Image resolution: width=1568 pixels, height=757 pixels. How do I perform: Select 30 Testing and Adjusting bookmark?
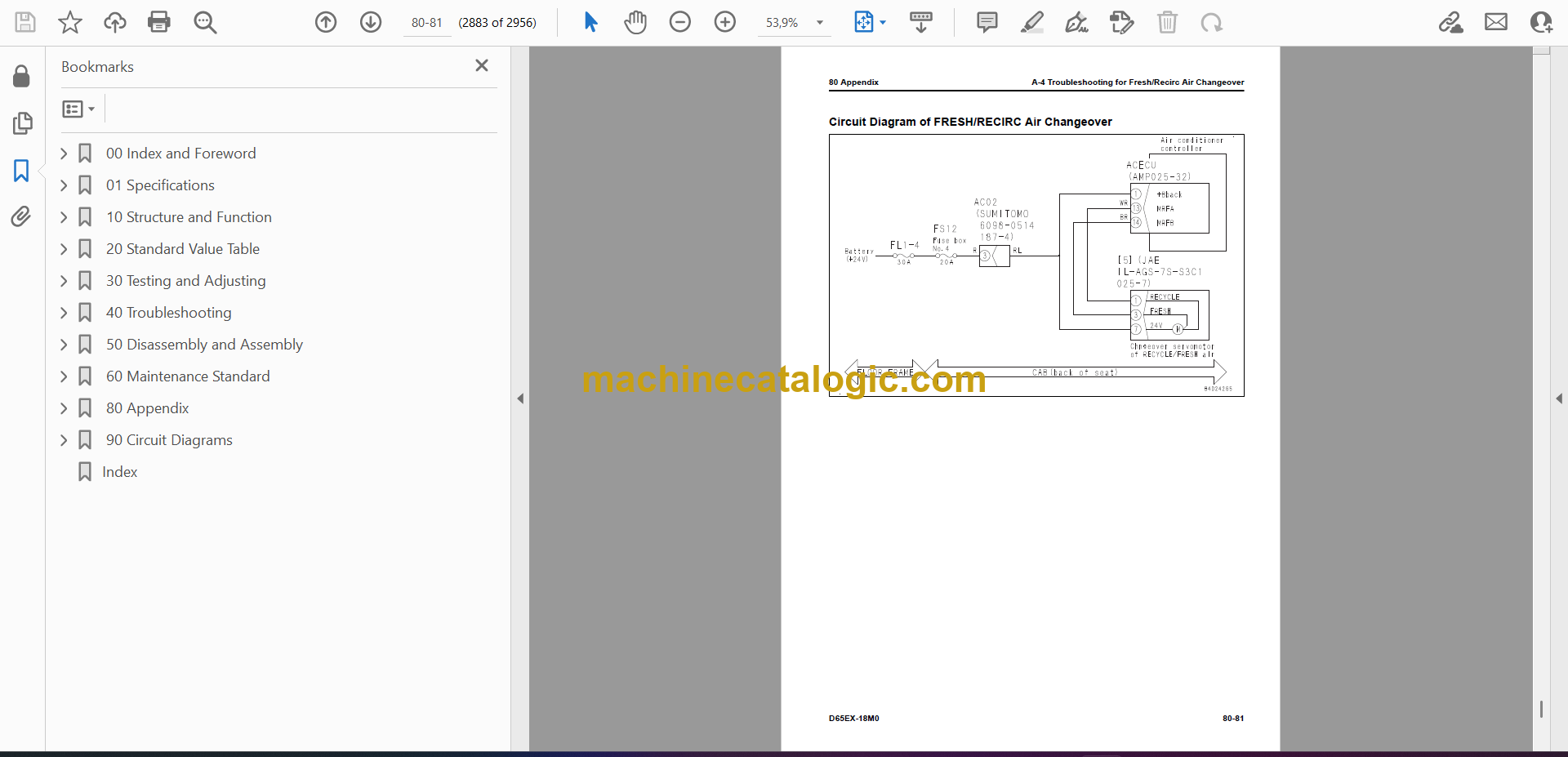(x=185, y=280)
